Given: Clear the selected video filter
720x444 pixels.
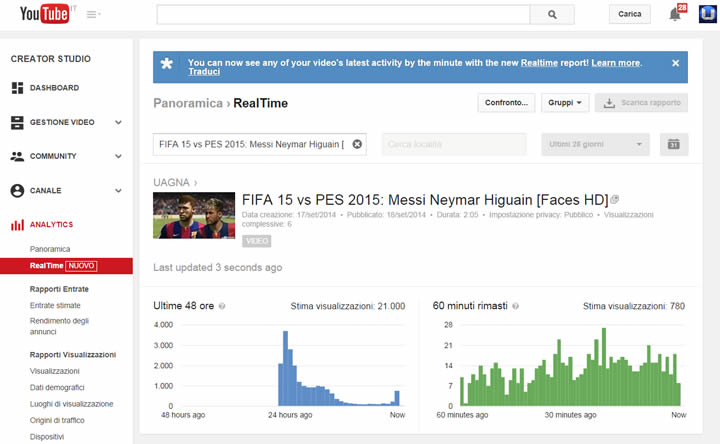Looking at the screenshot, I should point(357,144).
